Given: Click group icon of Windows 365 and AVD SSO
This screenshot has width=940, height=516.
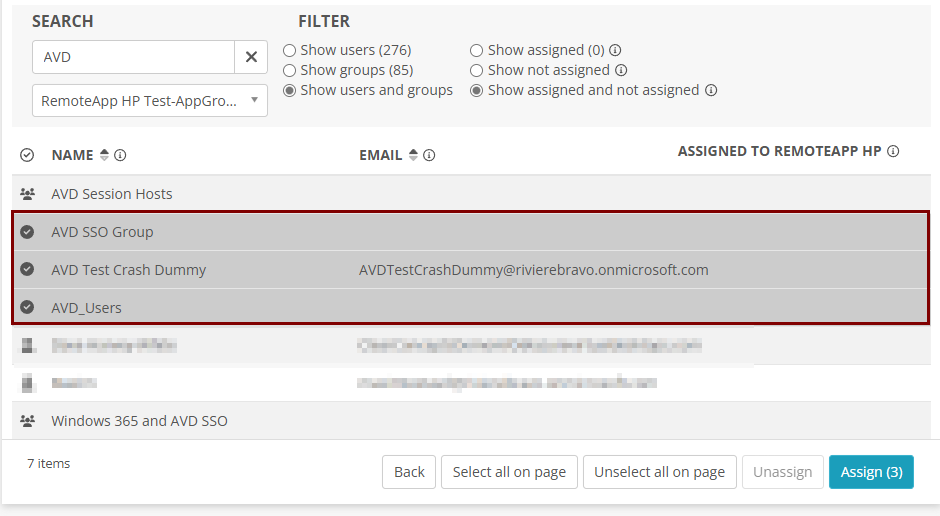Looking at the screenshot, I should (x=27, y=421).
